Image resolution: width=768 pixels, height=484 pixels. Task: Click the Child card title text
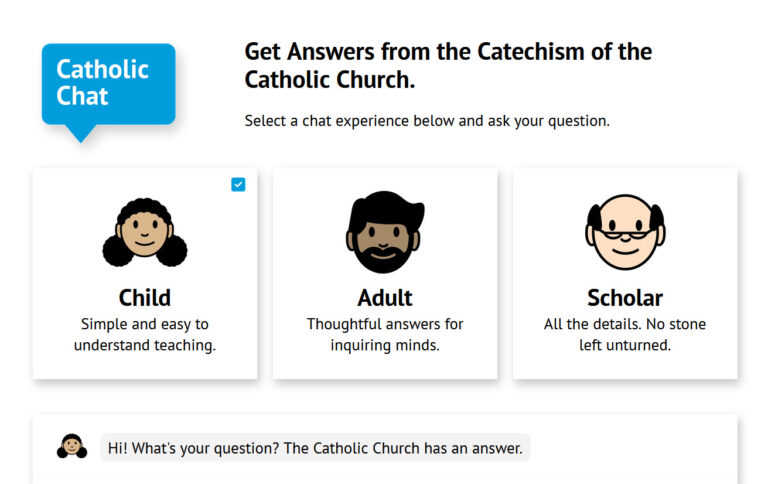145,298
